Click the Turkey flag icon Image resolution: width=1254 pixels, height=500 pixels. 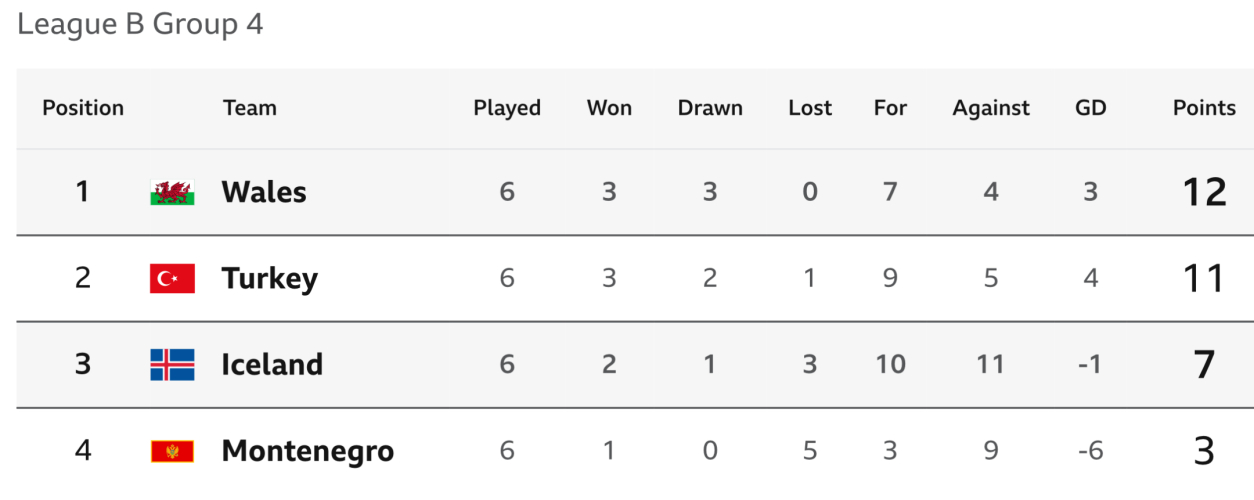pyautogui.click(x=172, y=278)
